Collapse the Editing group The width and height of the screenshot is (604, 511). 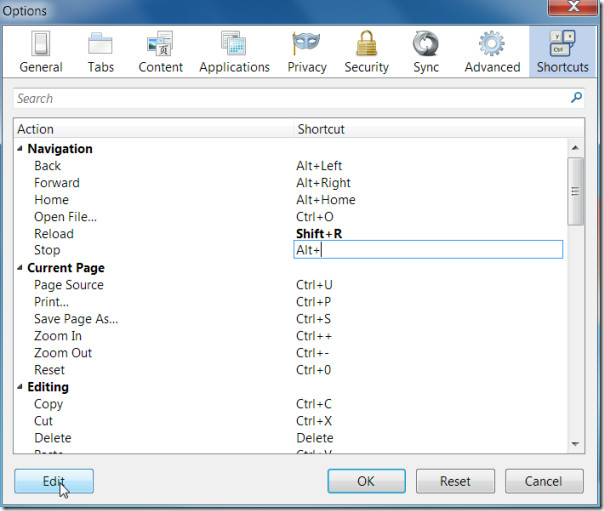(20, 387)
